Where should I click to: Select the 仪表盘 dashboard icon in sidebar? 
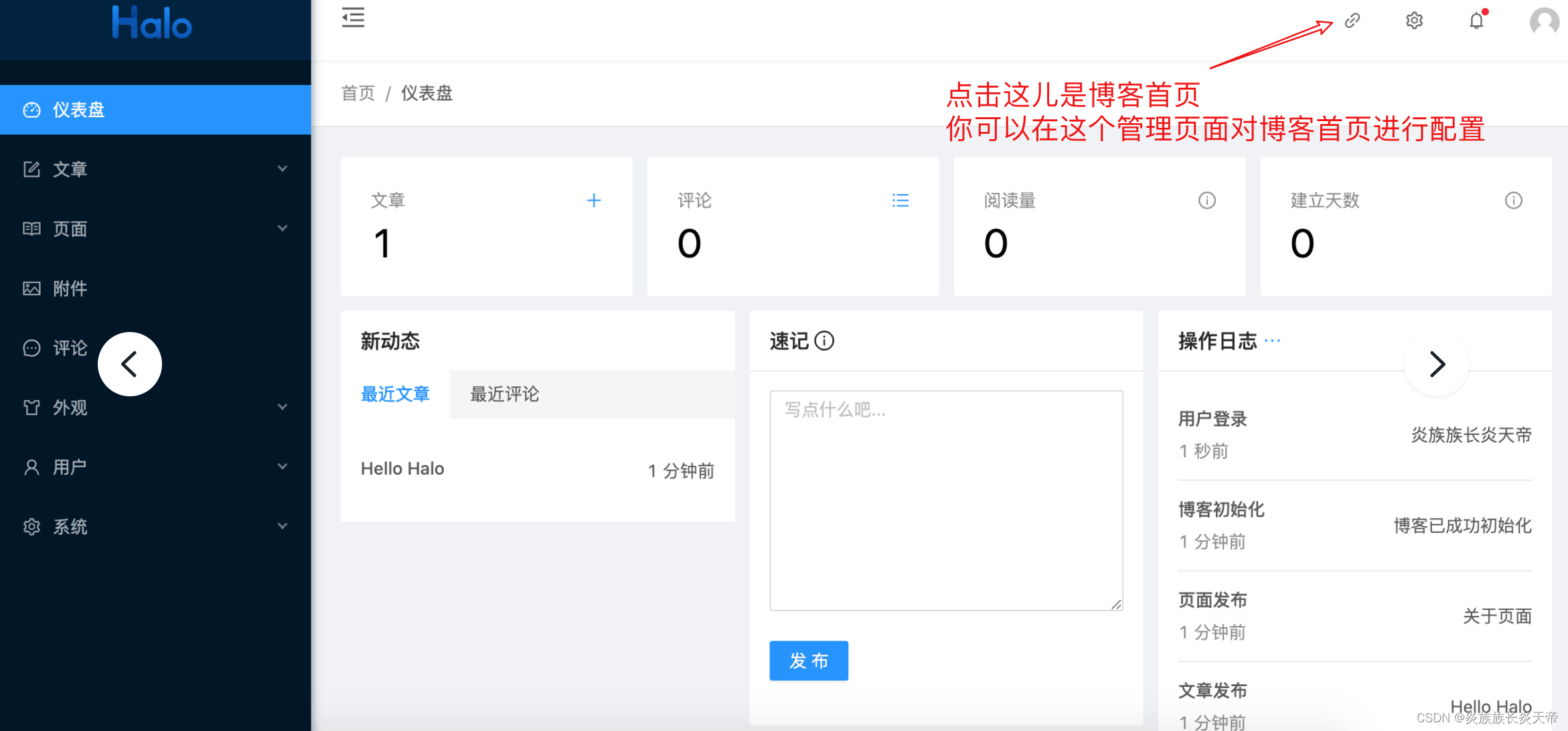click(x=32, y=109)
